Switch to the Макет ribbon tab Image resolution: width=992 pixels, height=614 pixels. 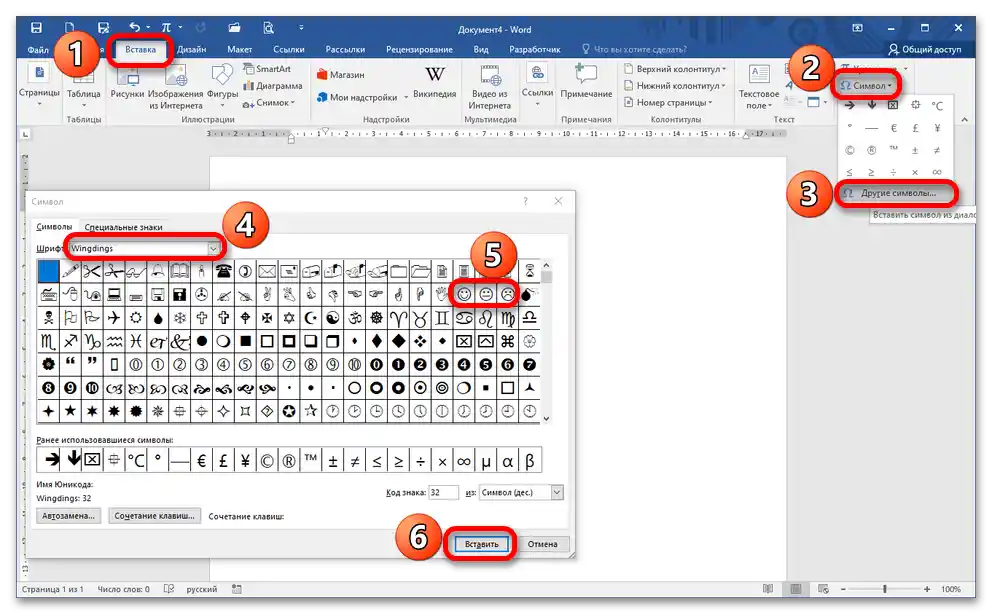[240, 49]
